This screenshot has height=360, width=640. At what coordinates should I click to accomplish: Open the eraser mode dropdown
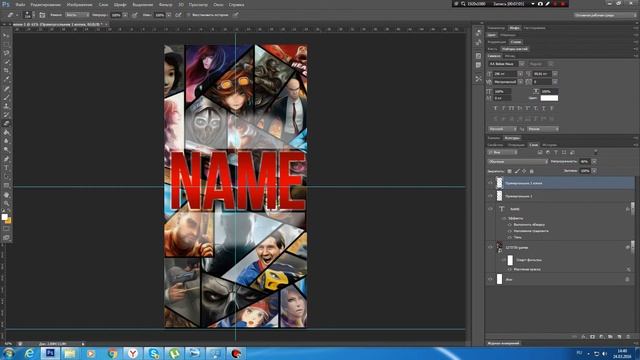click(77, 15)
